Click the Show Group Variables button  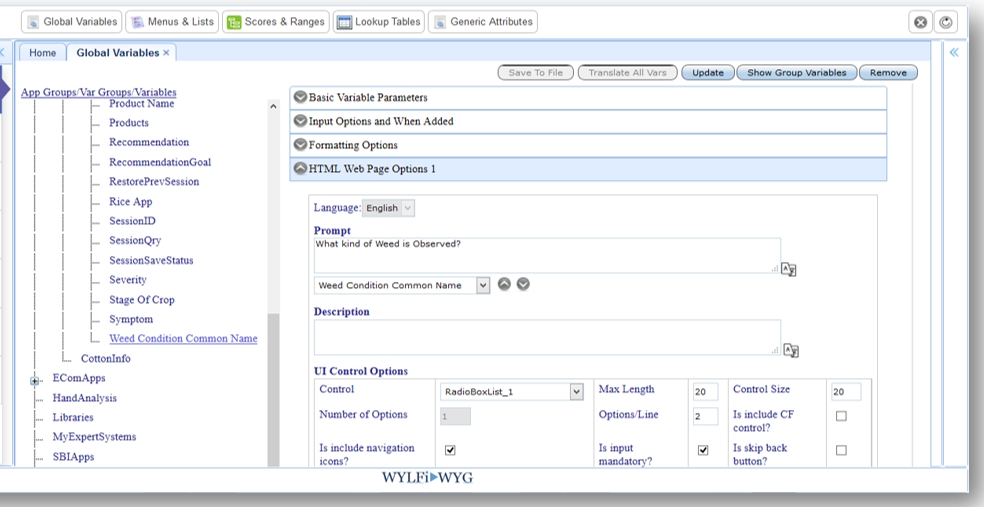pyautogui.click(x=797, y=73)
